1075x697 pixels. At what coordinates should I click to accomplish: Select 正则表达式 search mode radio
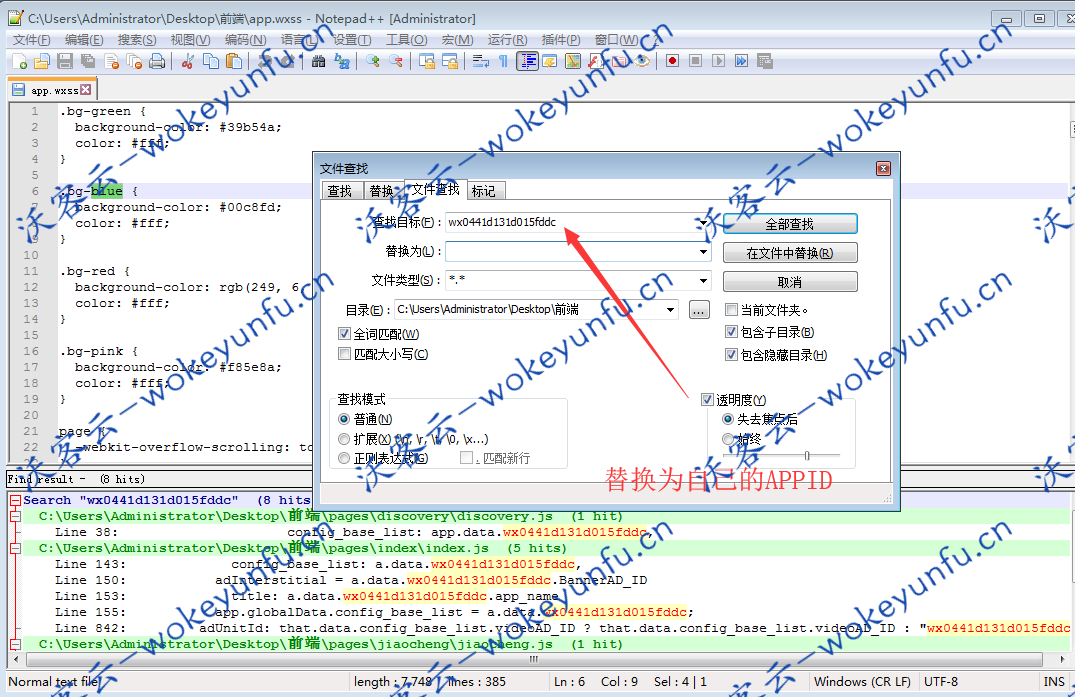[x=344, y=458]
